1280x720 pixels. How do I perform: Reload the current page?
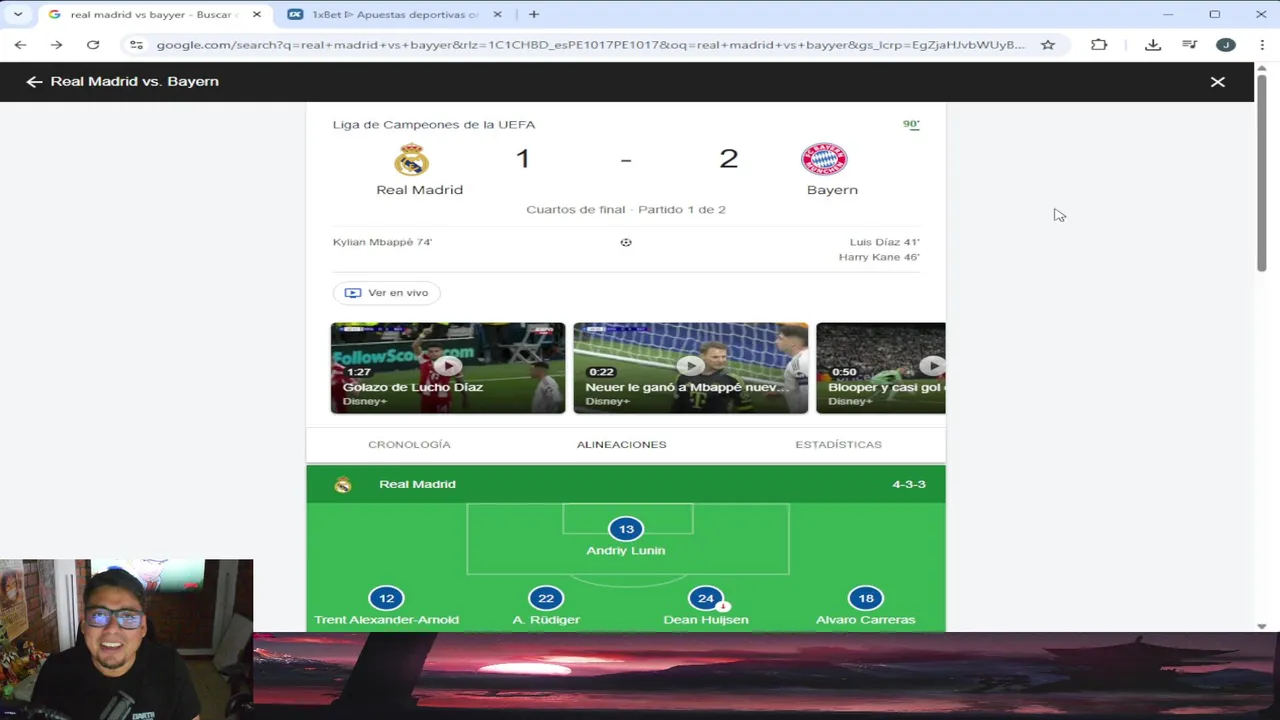pos(93,45)
